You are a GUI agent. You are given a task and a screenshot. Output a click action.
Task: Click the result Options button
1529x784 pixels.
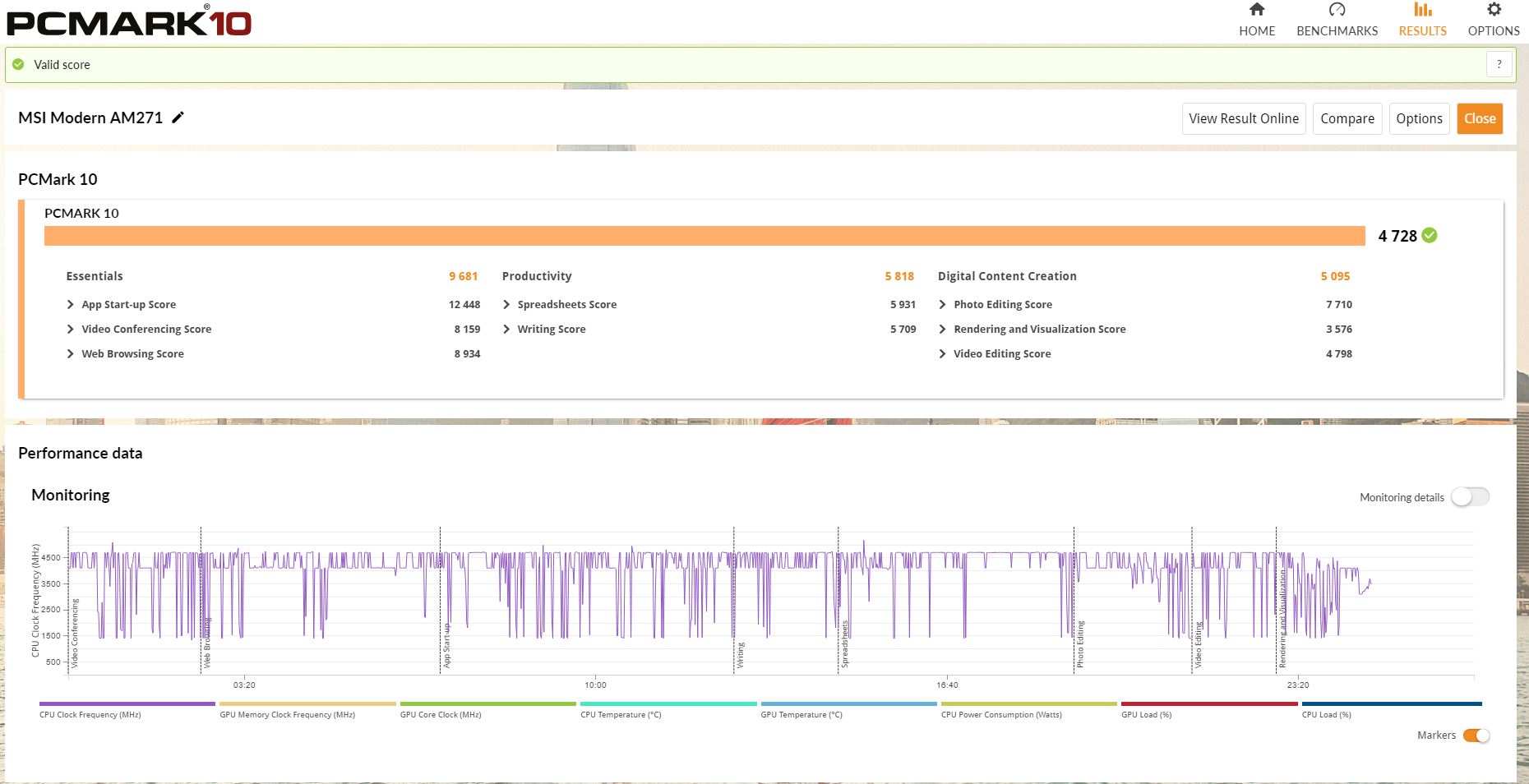tap(1419, 118)
